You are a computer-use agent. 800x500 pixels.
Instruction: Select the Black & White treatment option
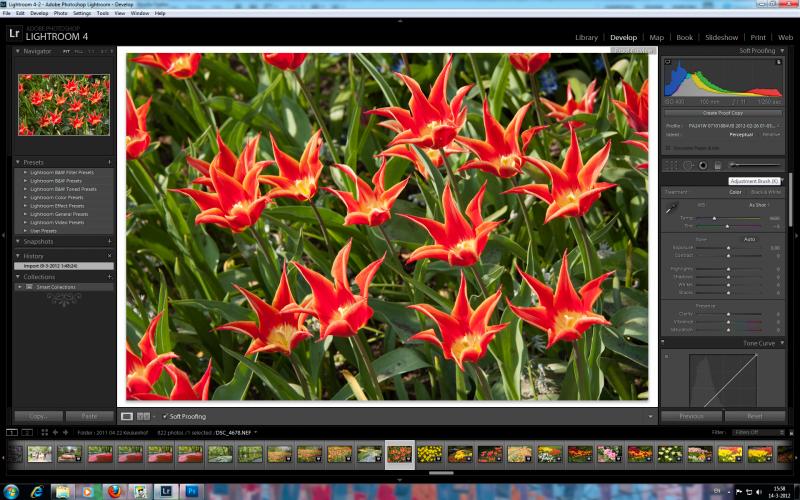point(766,192)
